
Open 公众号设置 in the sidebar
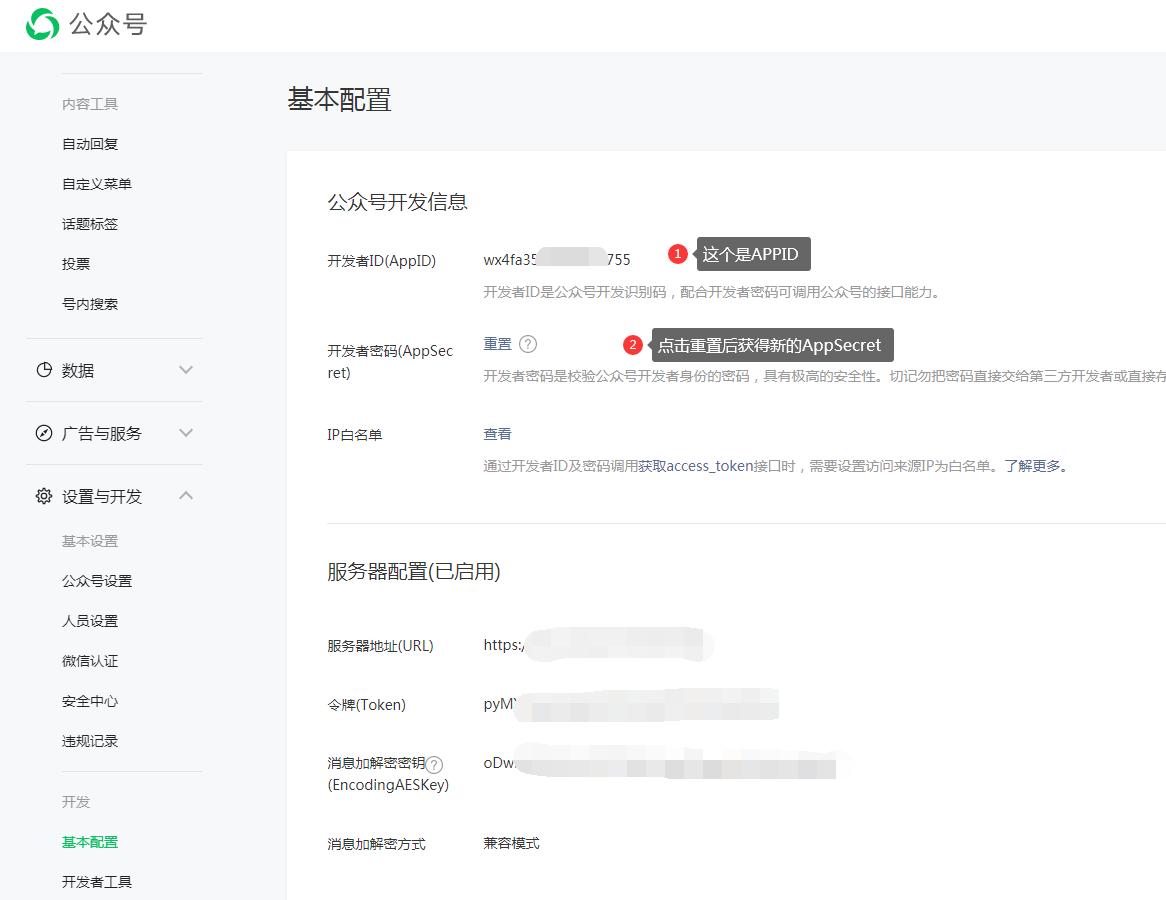tap(97, 581)
